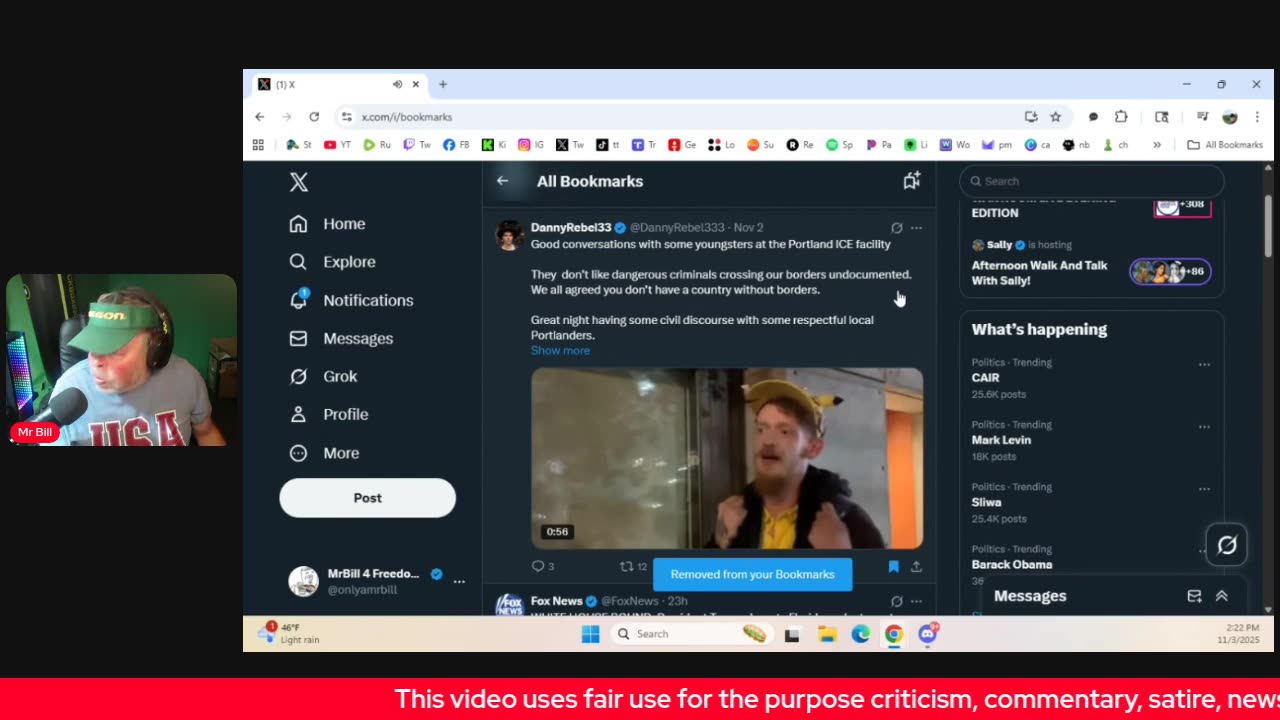1280x720 pixels.
Task: Click the Chrome back arrow
Action: coord(260,117)
